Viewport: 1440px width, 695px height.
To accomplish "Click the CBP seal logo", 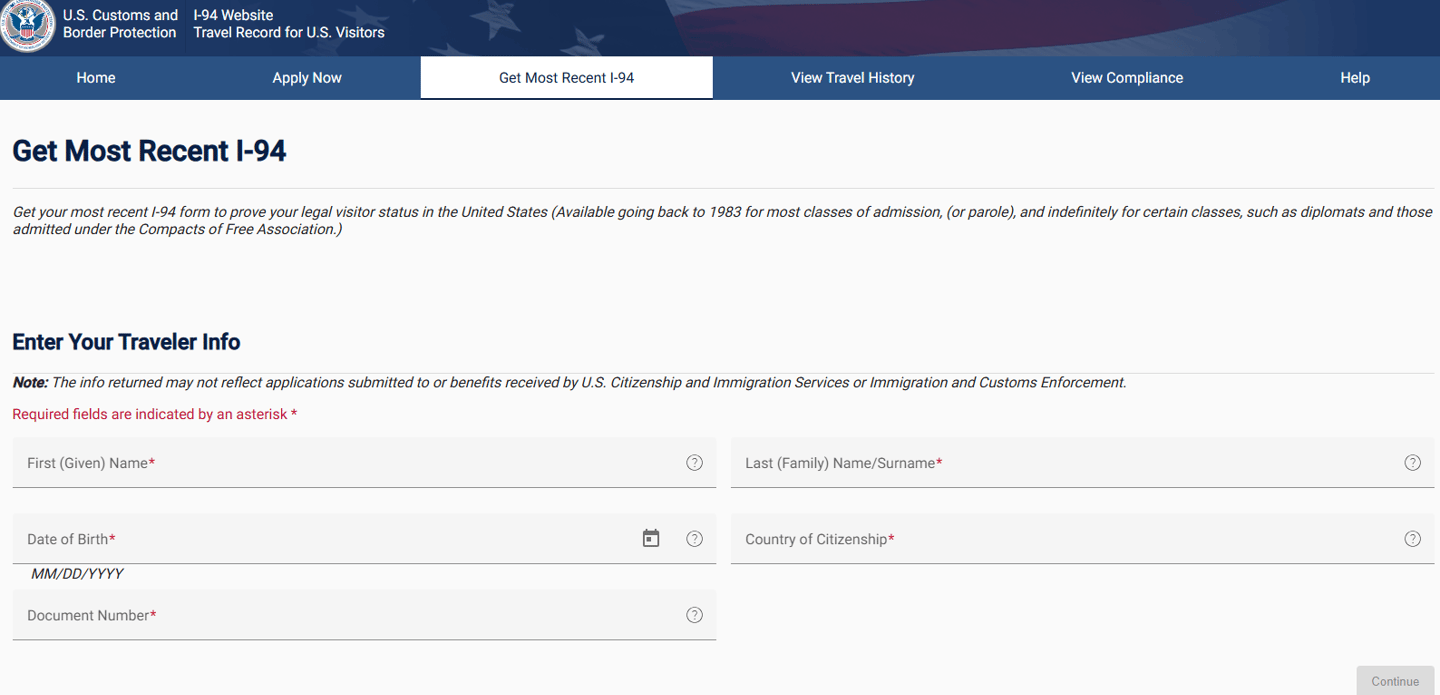I will [x=27, y=25].
